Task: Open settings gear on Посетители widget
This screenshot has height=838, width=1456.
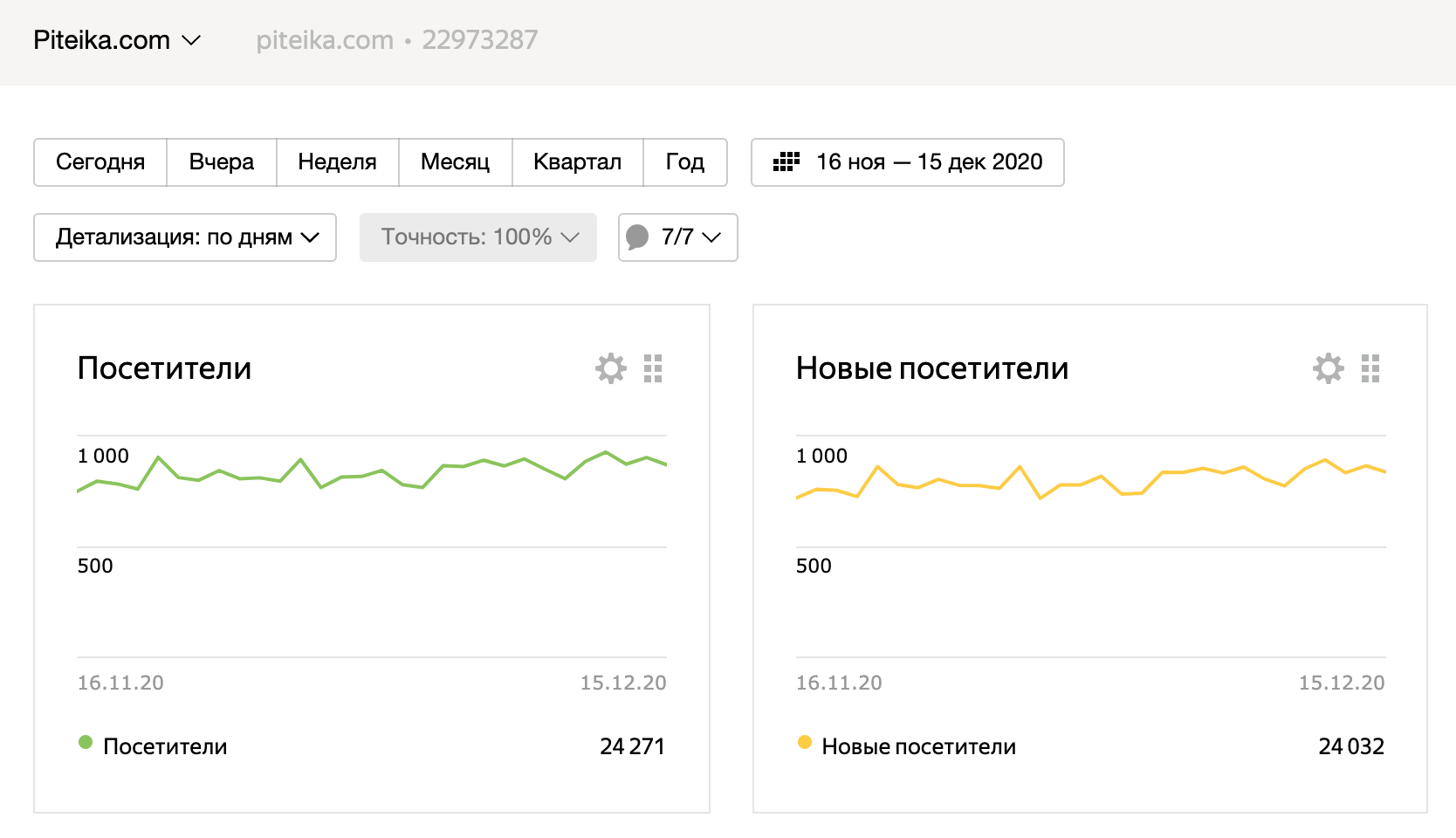Action: tap(611, 368)
